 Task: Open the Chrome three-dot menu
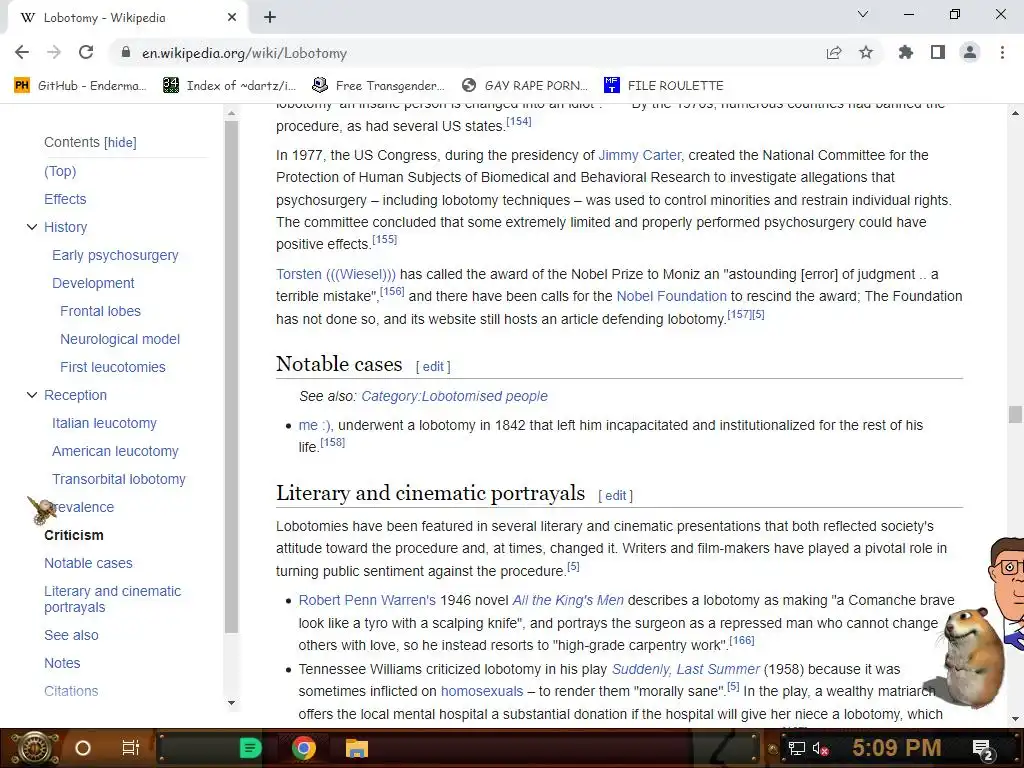1002,53
